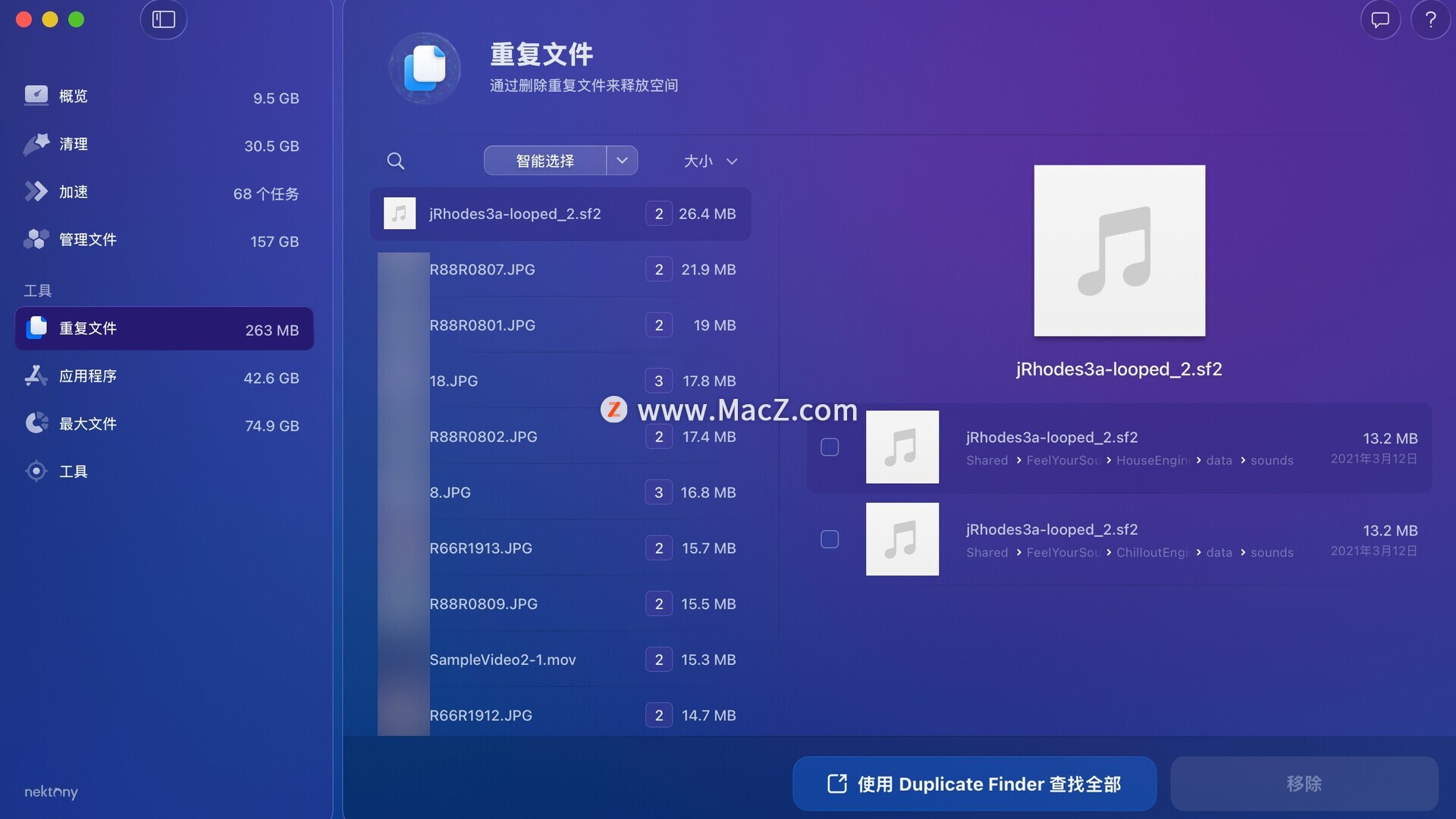Viewport: 1456px width, 819px height.
Task: Select 清理 cleanup in the sidebar
Action: click(x=74, y=144)
